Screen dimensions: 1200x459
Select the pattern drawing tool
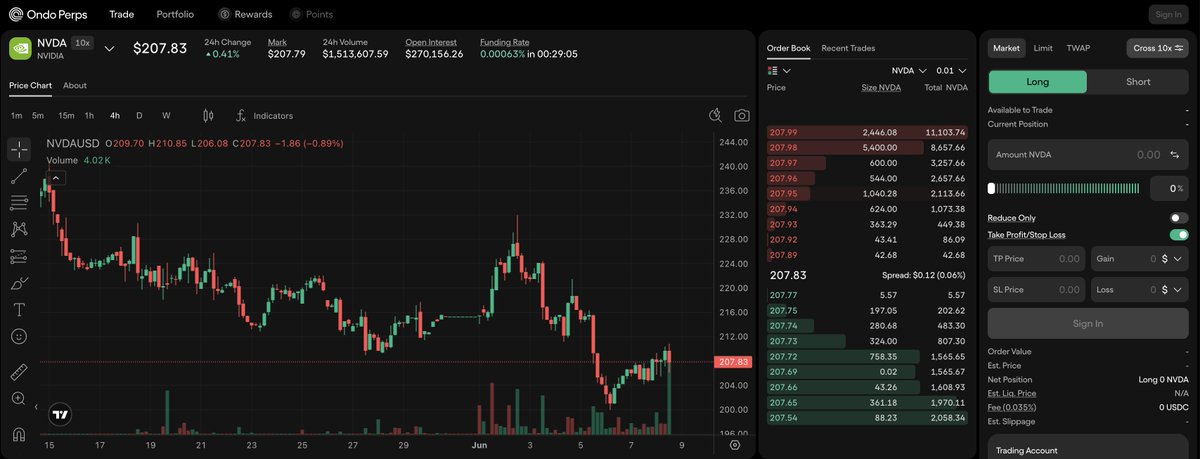pyautogui.click(x=19, y=229)
